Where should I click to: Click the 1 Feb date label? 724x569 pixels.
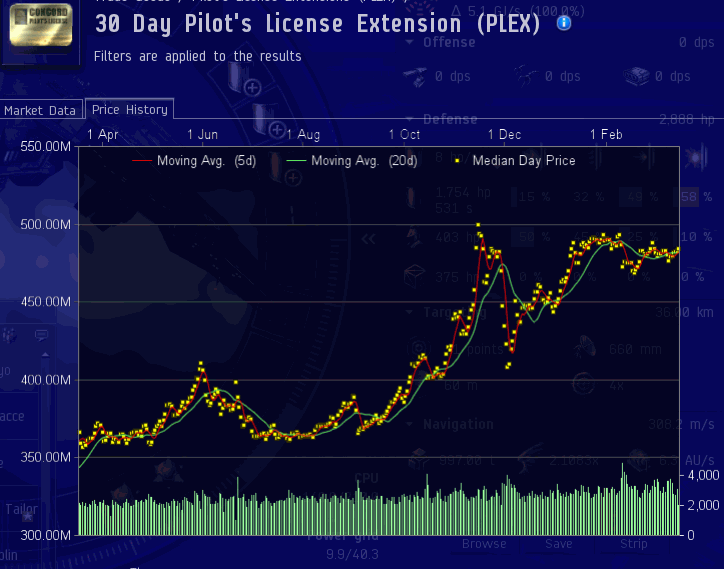pos(606,134)
